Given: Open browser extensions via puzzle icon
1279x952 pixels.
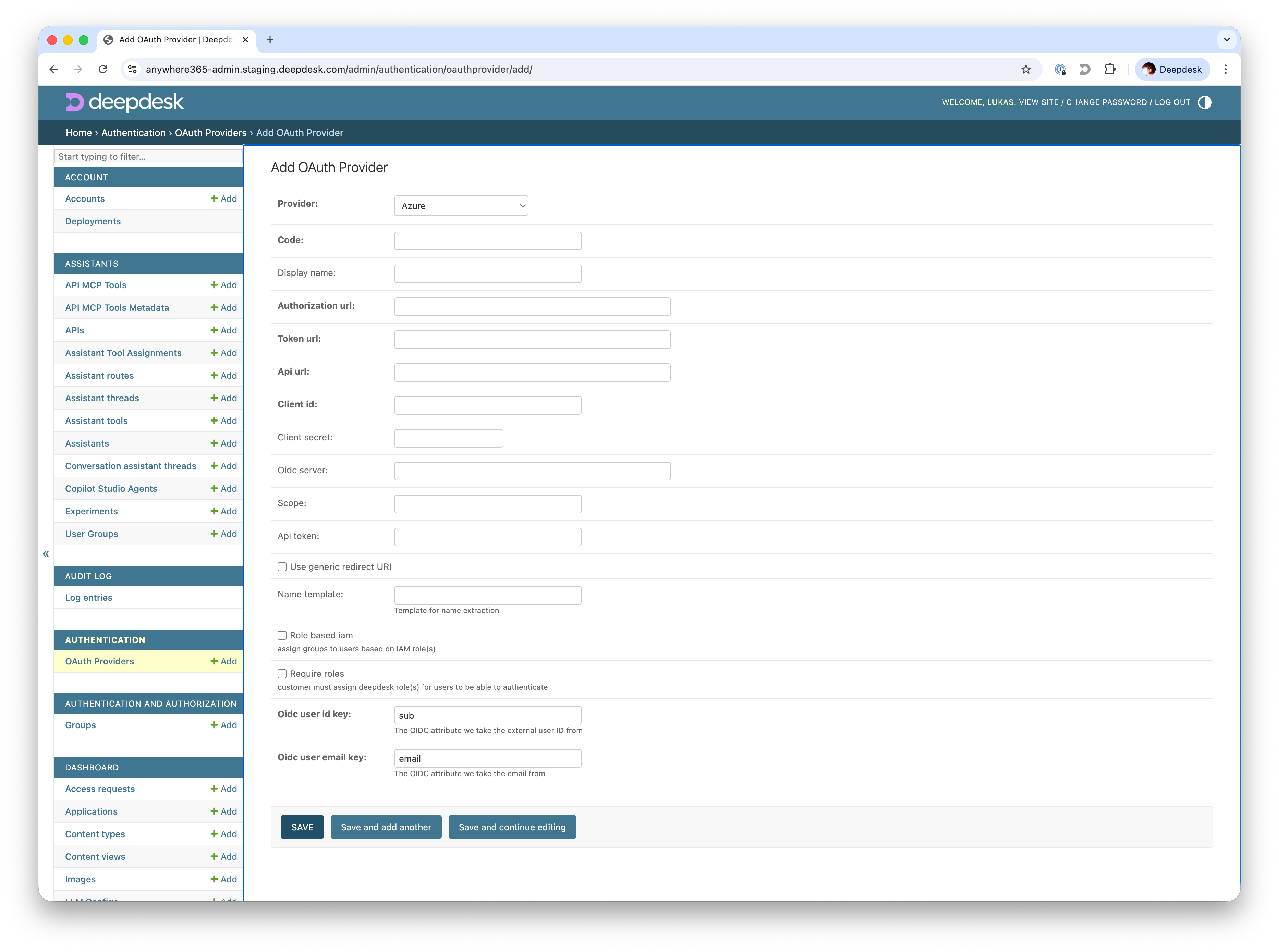Looking at the screenshot, I should click(x=1110, y=69).
